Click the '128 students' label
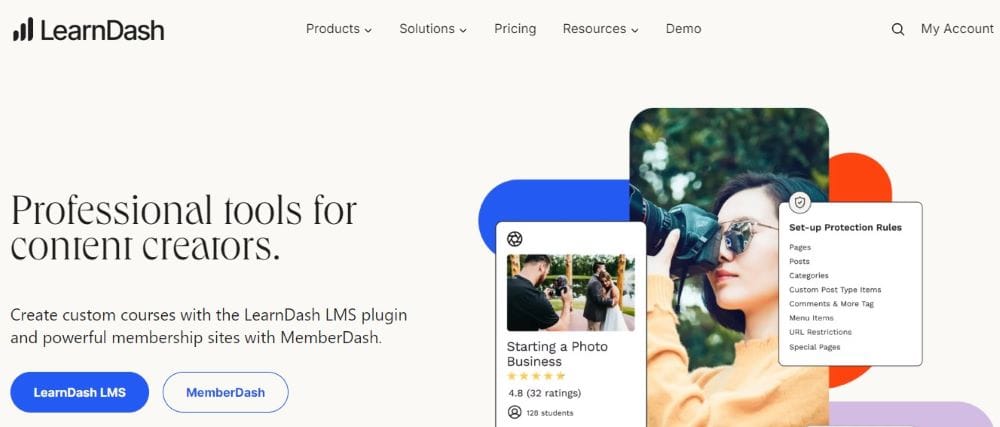 click(549, 413)
